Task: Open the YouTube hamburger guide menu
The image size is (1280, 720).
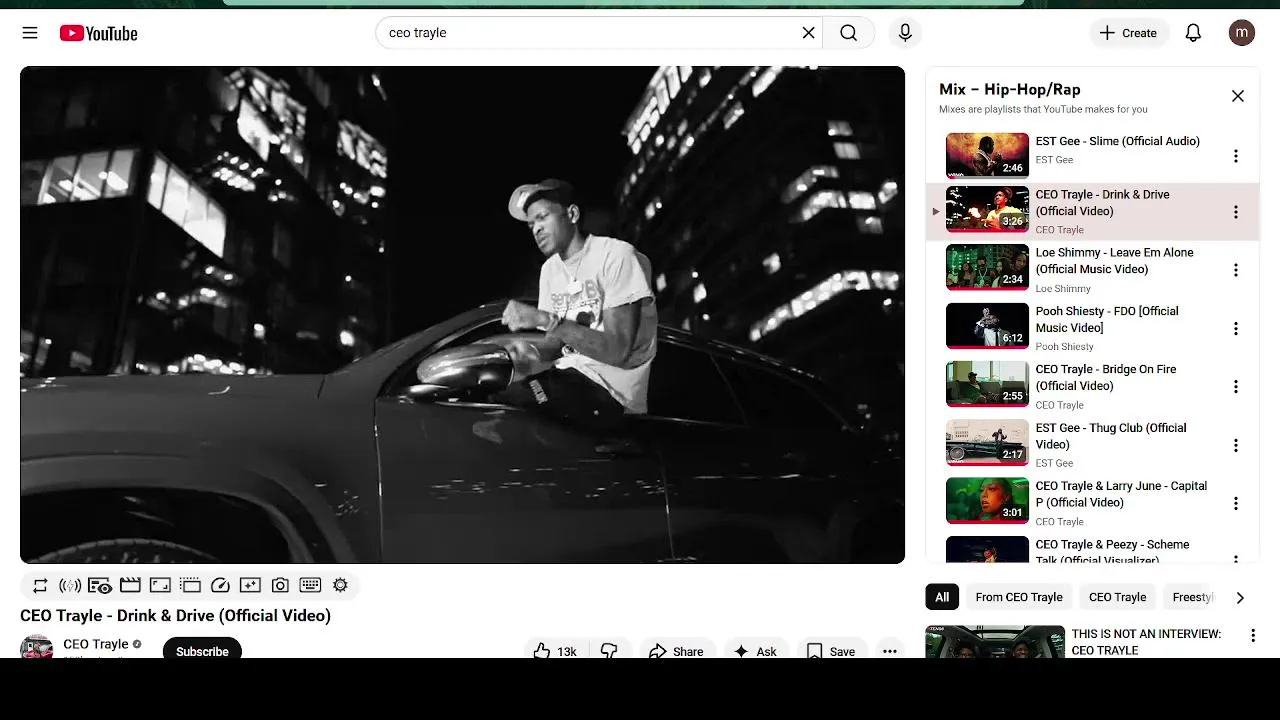Action: [30, 33]
